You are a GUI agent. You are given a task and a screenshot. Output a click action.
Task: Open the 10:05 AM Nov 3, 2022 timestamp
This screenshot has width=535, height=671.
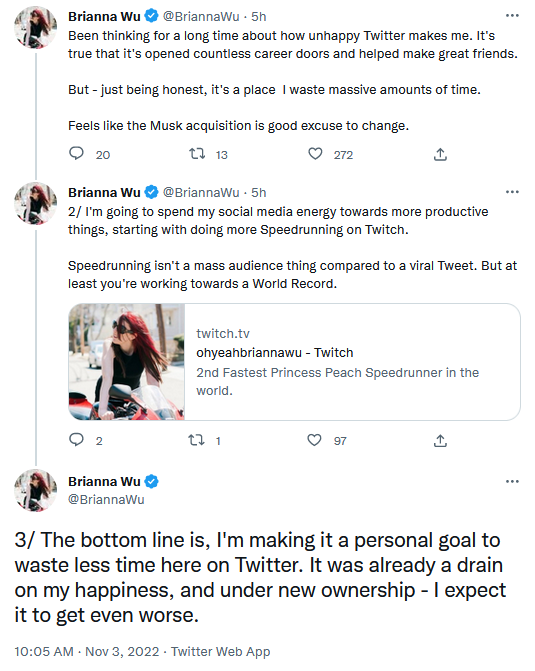tap(87, 651)
